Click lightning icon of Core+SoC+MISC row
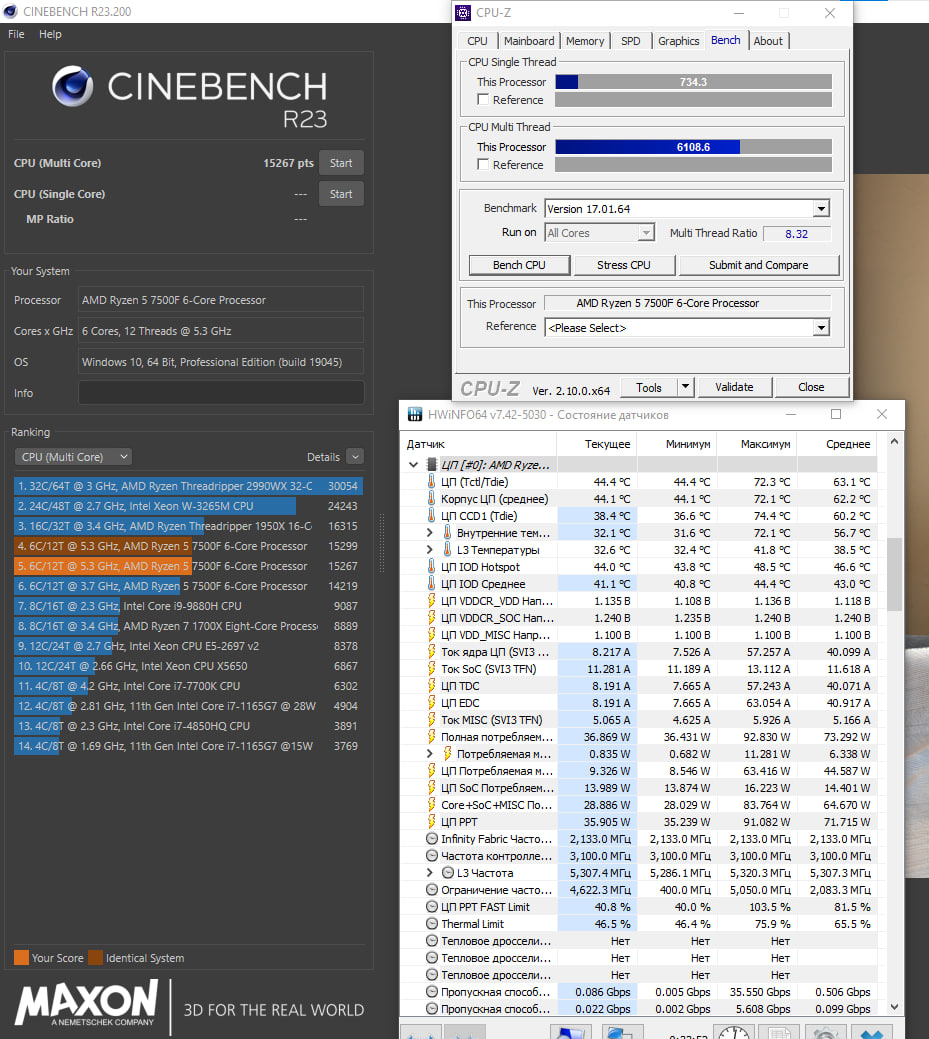The image size is (929, 1039). click(x=431, y=804)
